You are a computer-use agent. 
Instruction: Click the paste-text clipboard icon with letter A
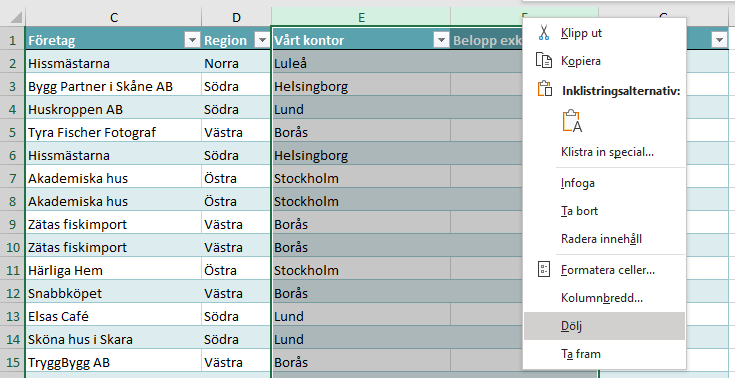point(572,121)
